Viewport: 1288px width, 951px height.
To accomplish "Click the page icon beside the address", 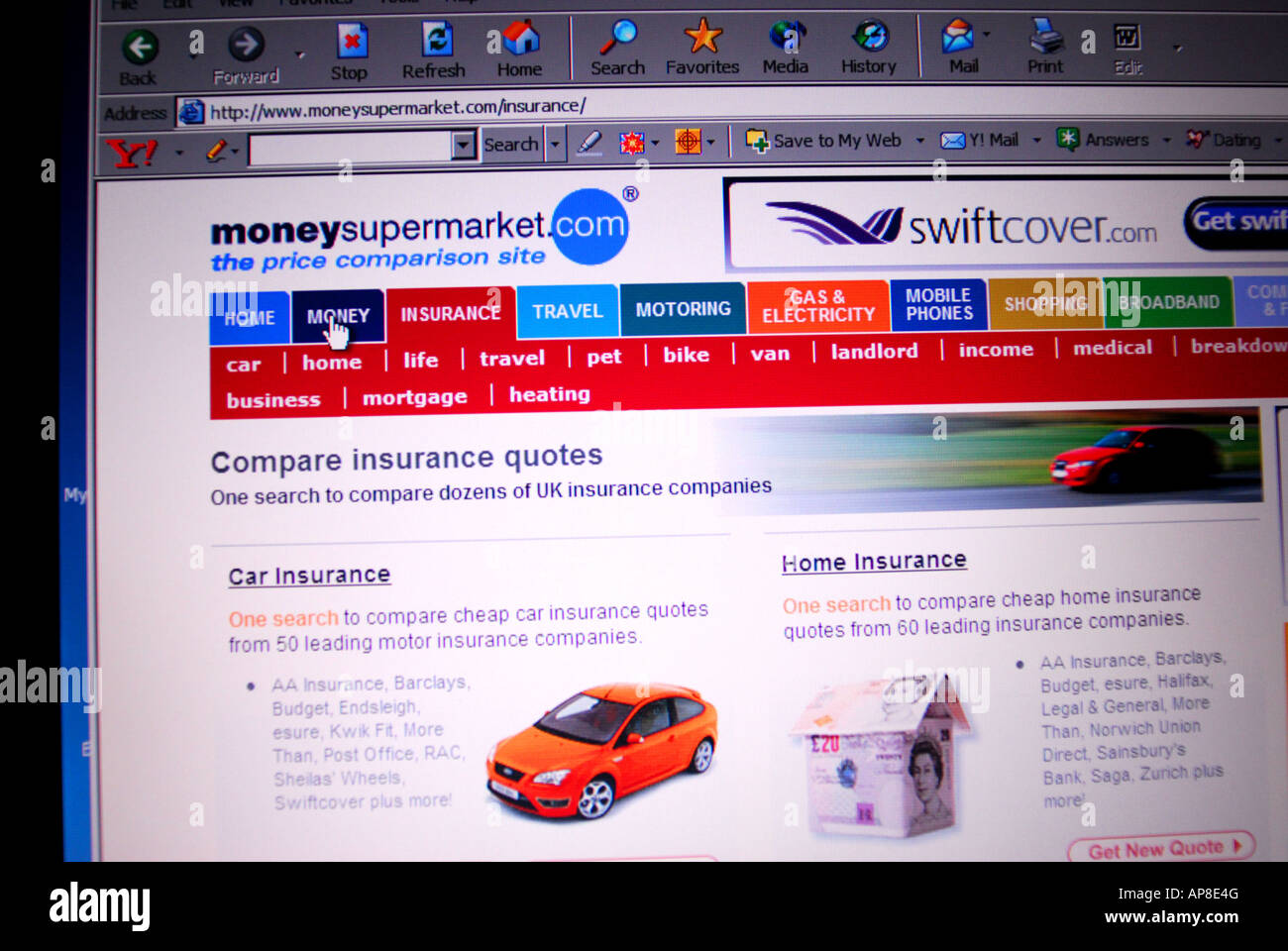I will (x=190, y=112).
